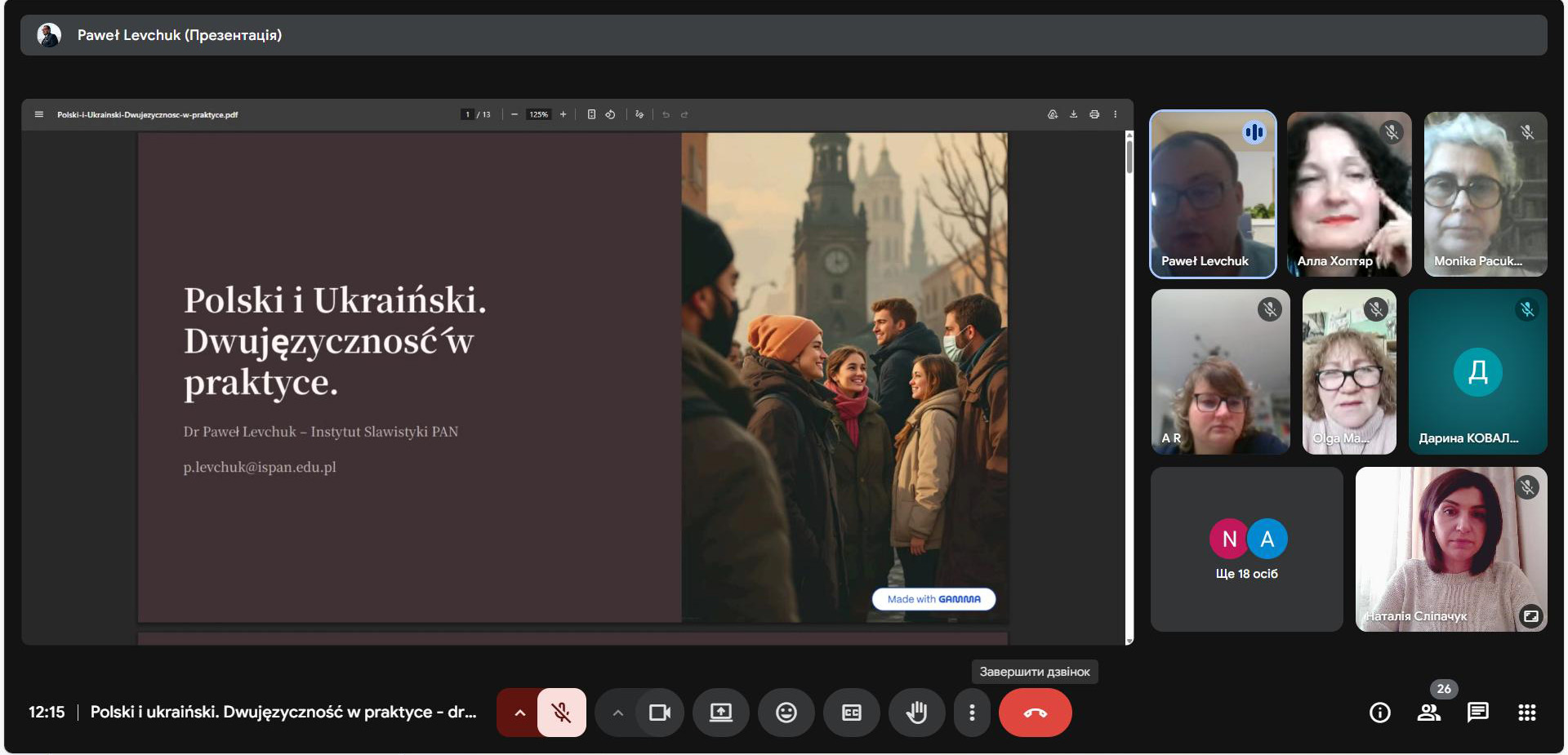
Task: Unmute the microphone
Action: [561, 713]
